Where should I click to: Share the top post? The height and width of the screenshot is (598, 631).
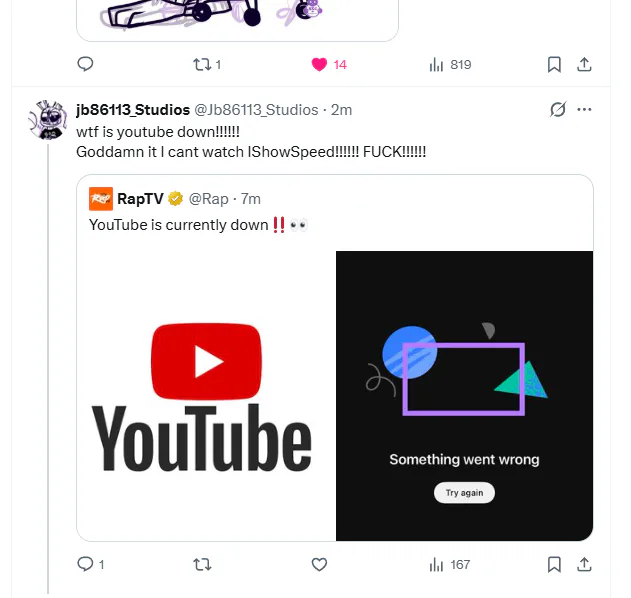[x=585, y=64]
